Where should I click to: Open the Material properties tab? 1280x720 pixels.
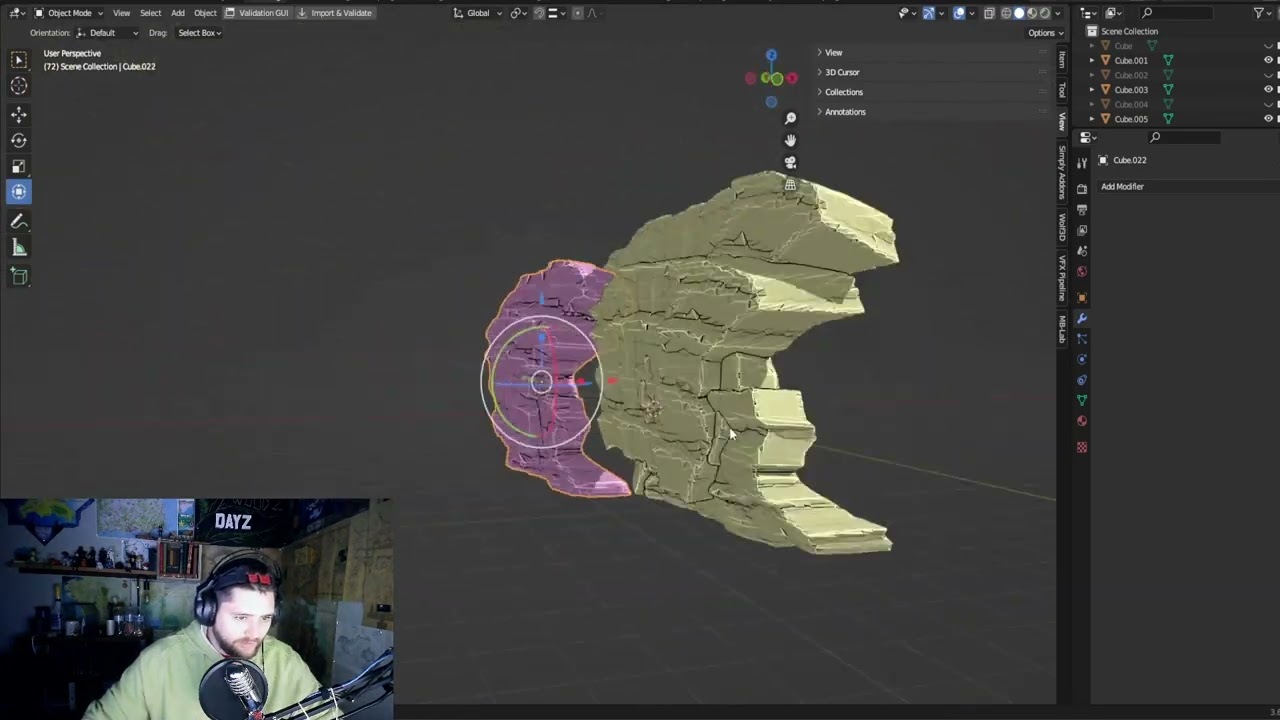[x=1082, y=421]
